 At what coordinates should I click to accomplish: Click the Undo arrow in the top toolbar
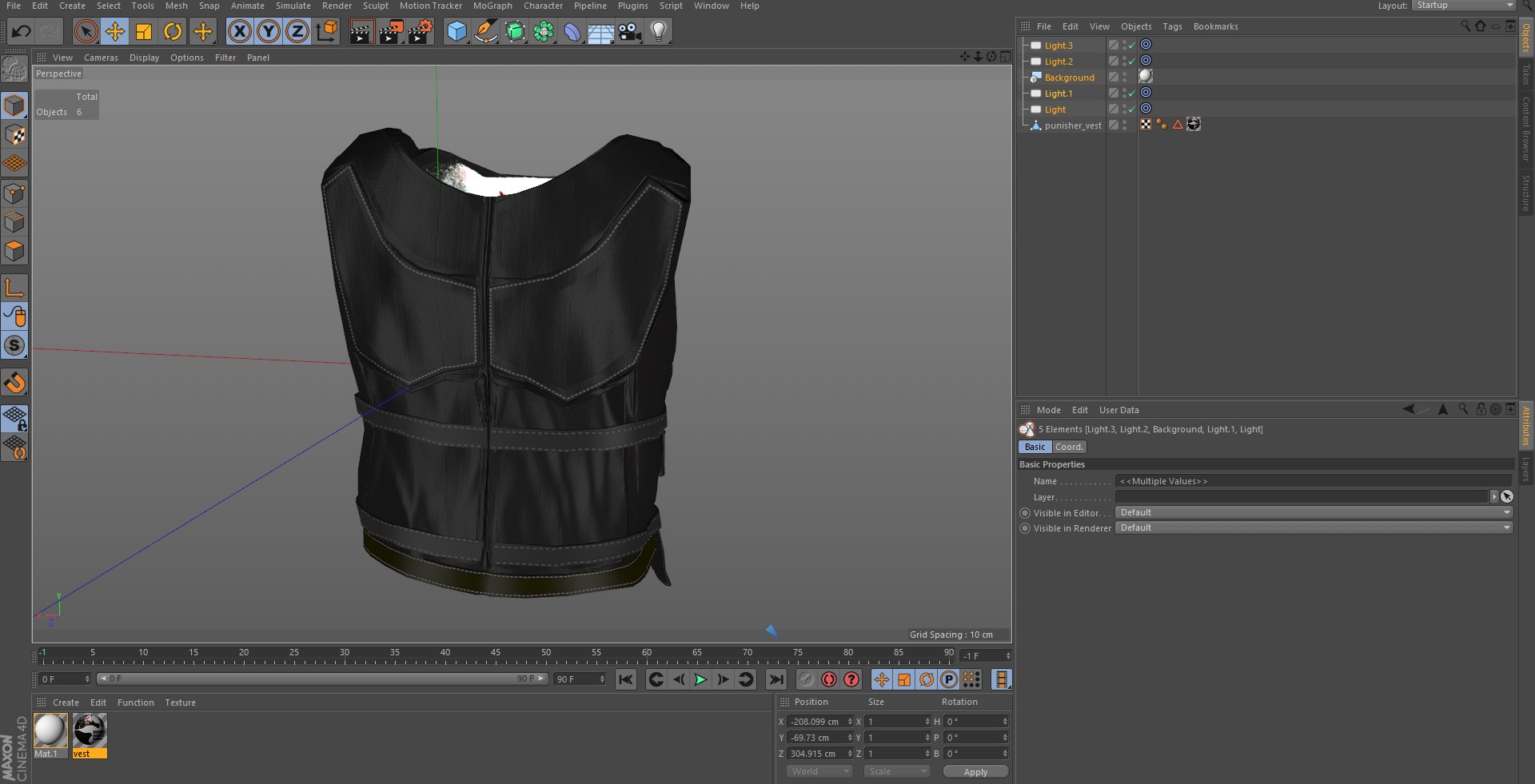[x=22, y=32]
